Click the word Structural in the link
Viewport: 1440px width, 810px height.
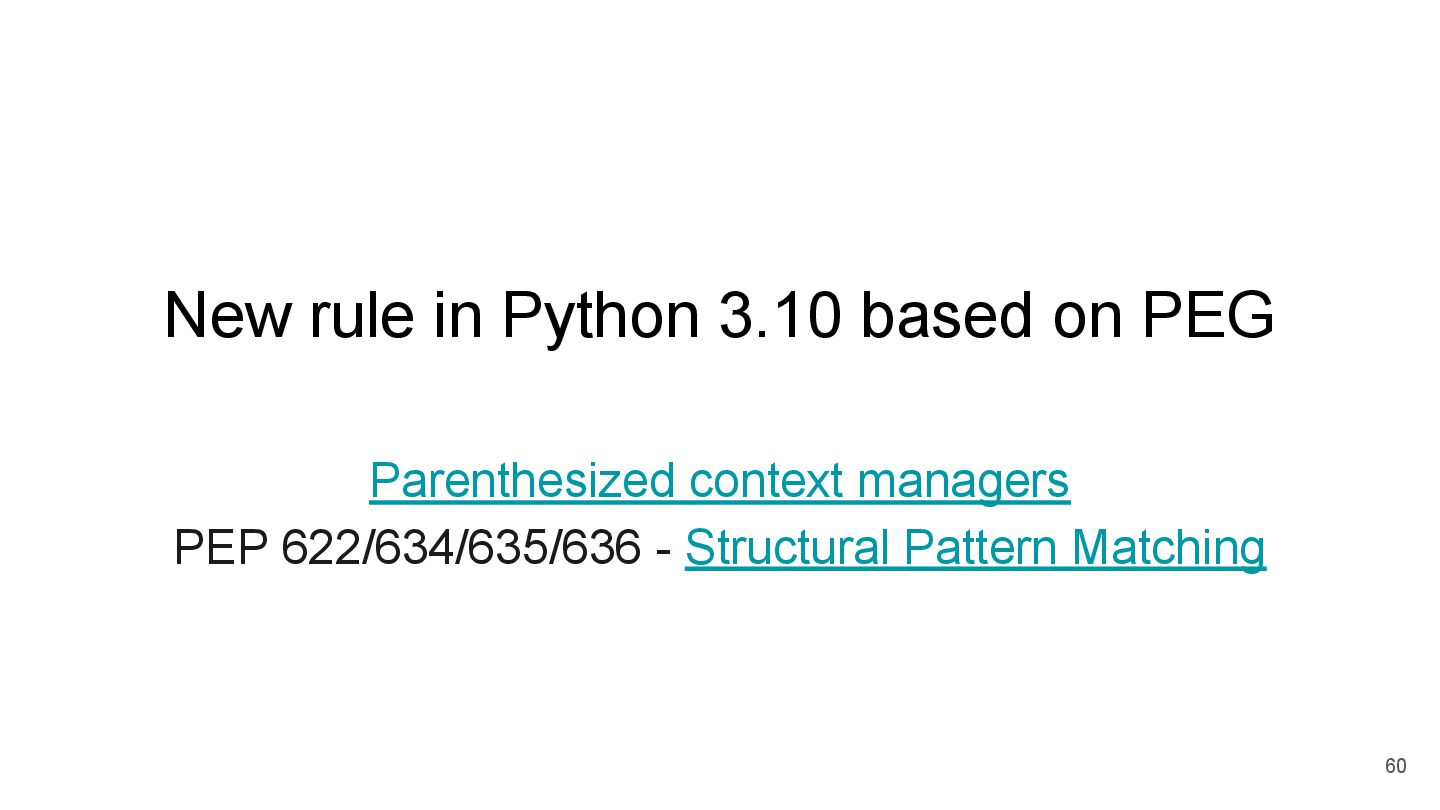(x=787, y=548)
